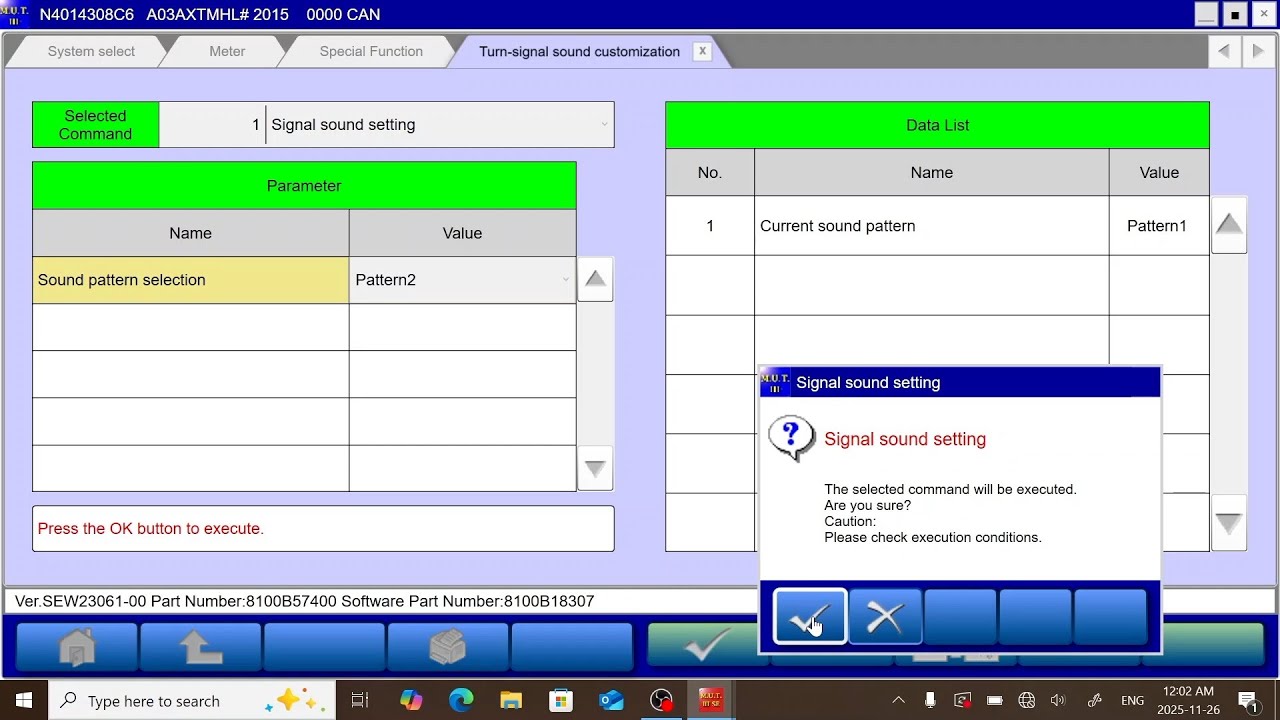Open File Explorer from taskbar

511,700
